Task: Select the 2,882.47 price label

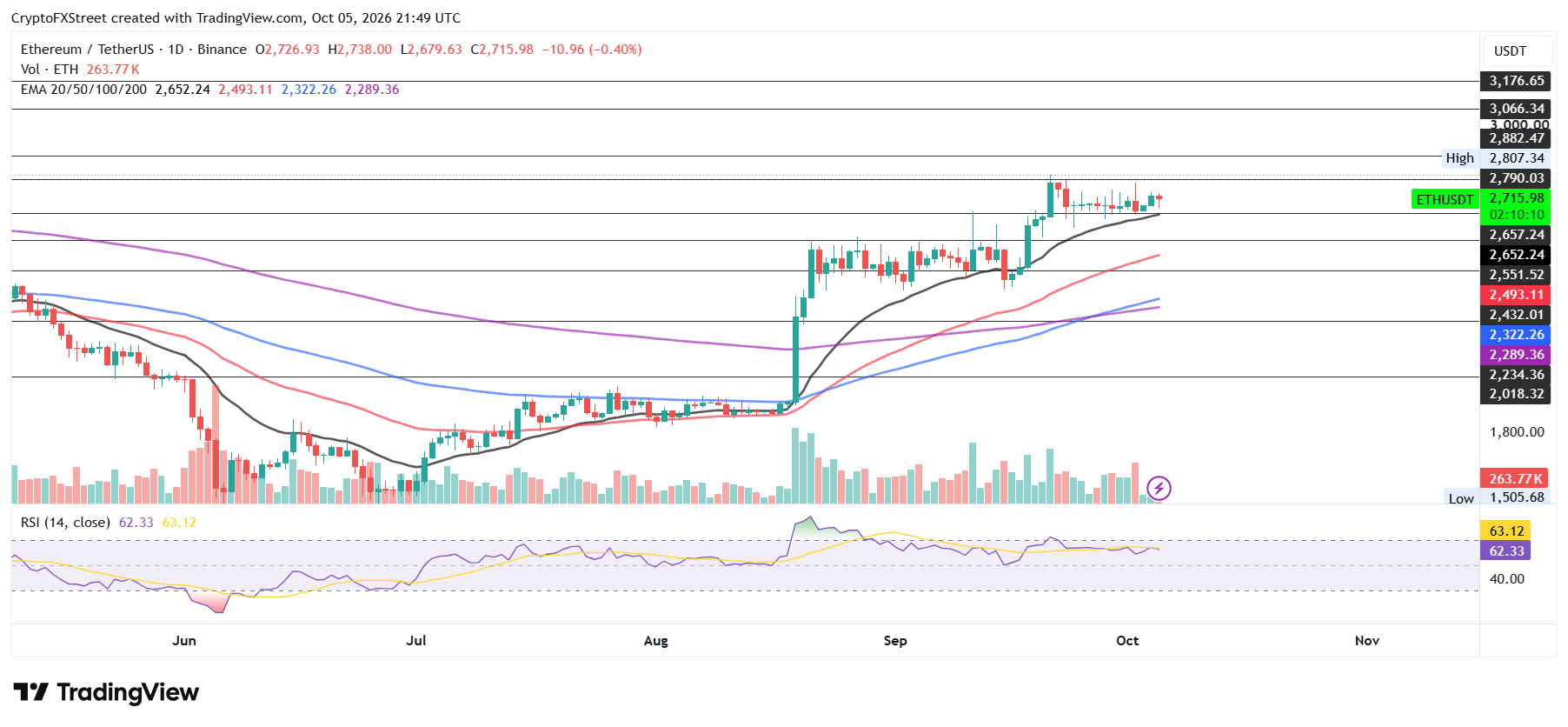Action: click(x=1517, y=138)
